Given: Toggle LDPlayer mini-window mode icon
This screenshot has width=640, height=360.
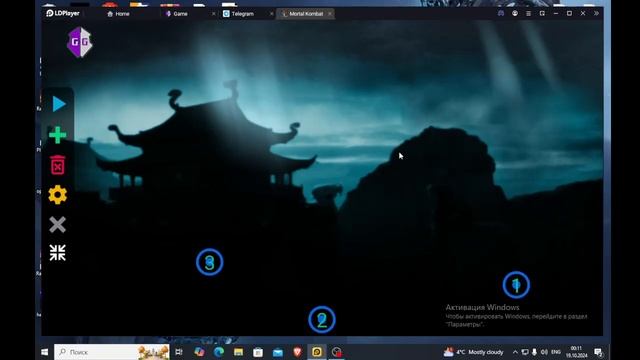Looking at the screenshot, I should pyautogui.click(x=542, y=13).
